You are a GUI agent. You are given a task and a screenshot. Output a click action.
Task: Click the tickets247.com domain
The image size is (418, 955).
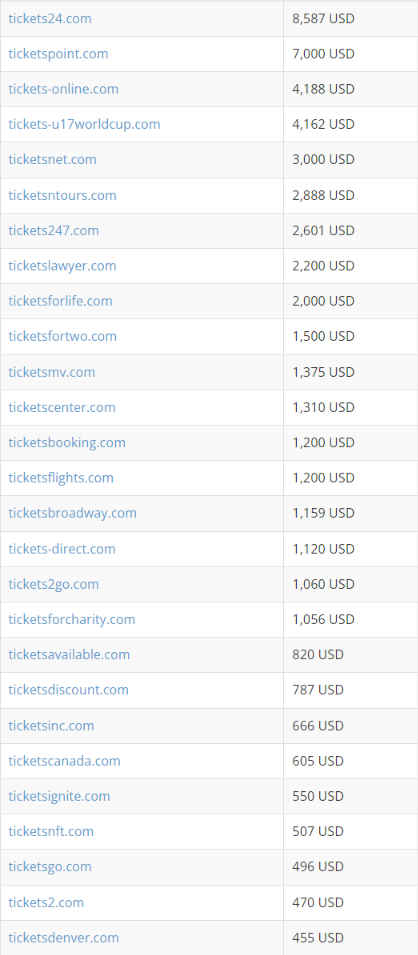pos(54,230)
